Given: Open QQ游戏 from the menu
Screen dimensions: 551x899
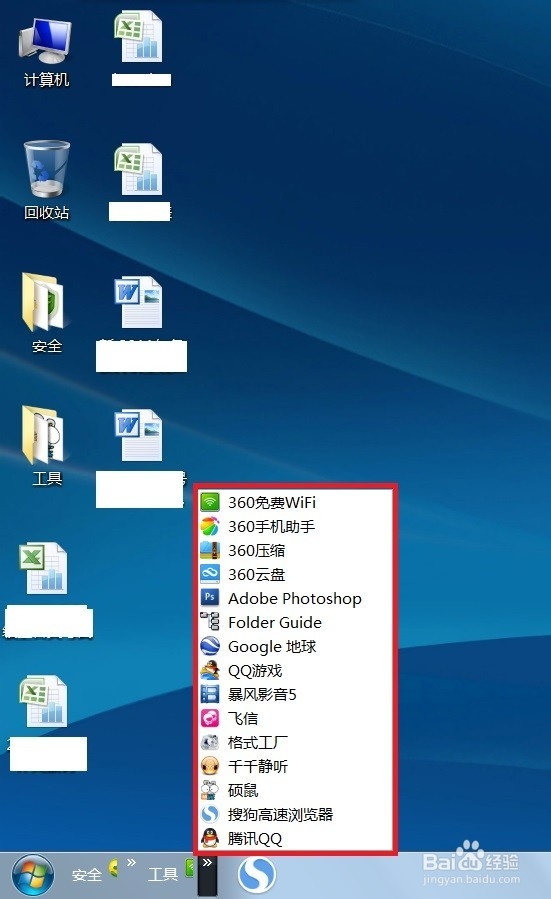Looking at the screenshot, I should click(295, 671).
